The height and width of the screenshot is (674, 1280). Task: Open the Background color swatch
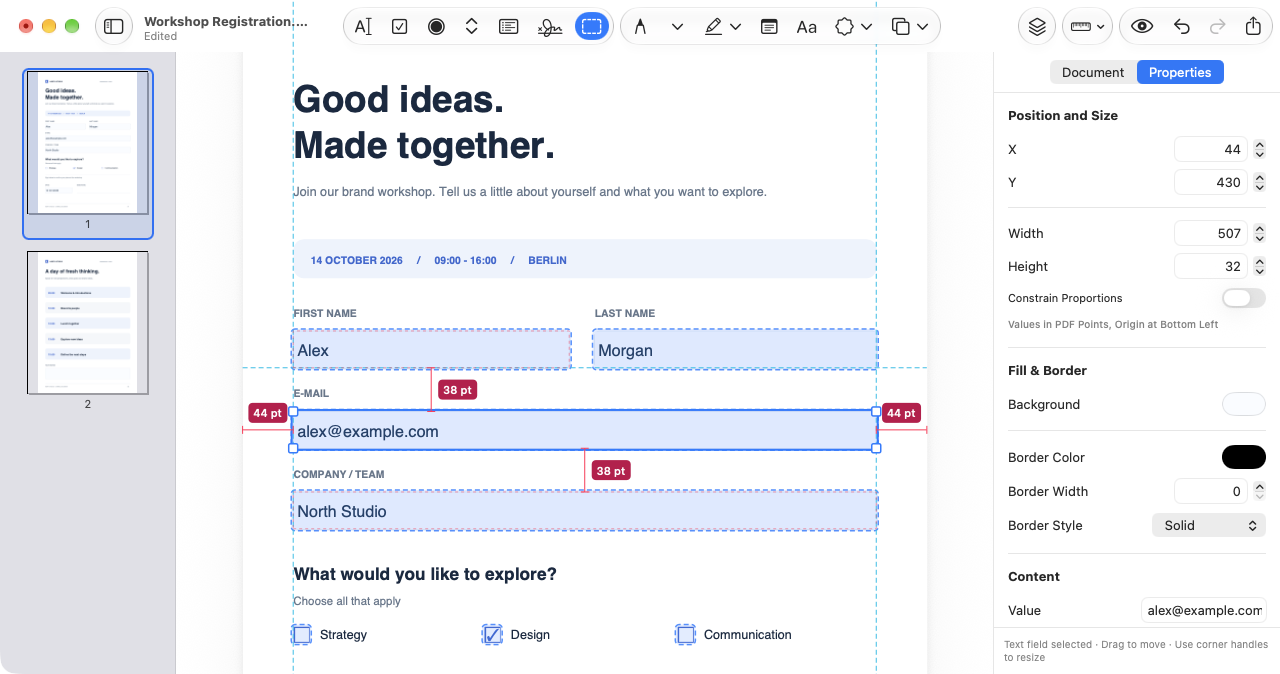click(1244, 404)
